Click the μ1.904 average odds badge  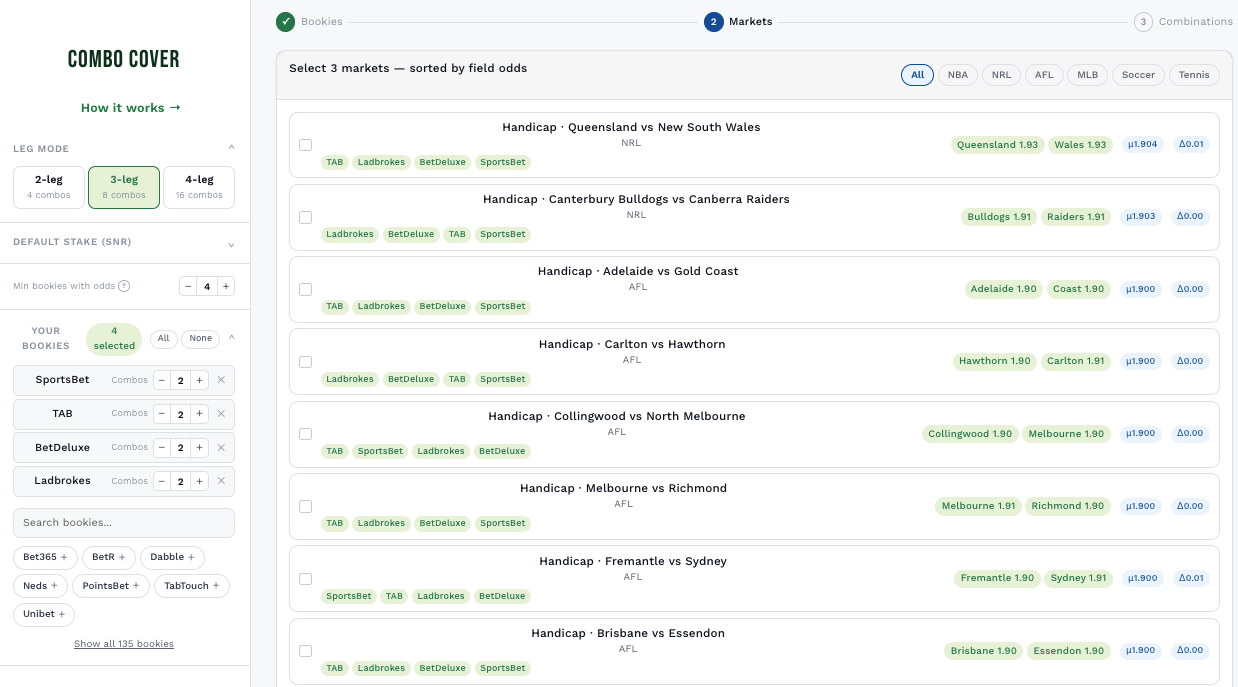tap(1141, 145)
